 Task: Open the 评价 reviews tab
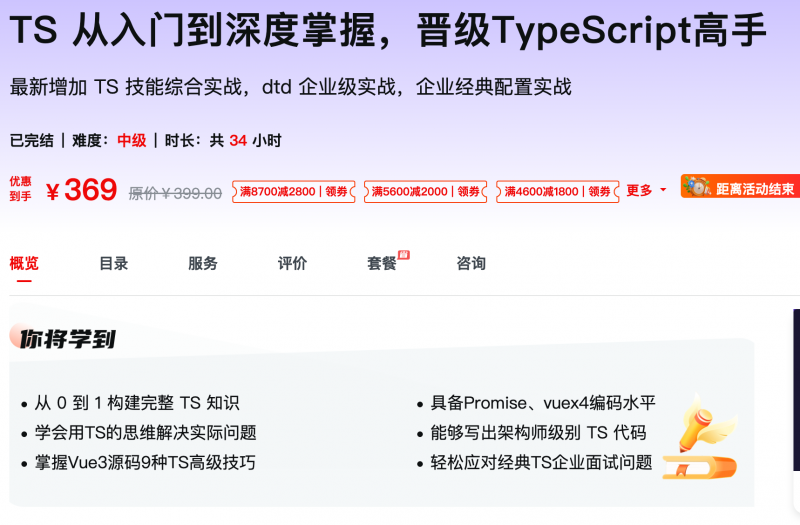pyautogui.click(x=292, y=263)
